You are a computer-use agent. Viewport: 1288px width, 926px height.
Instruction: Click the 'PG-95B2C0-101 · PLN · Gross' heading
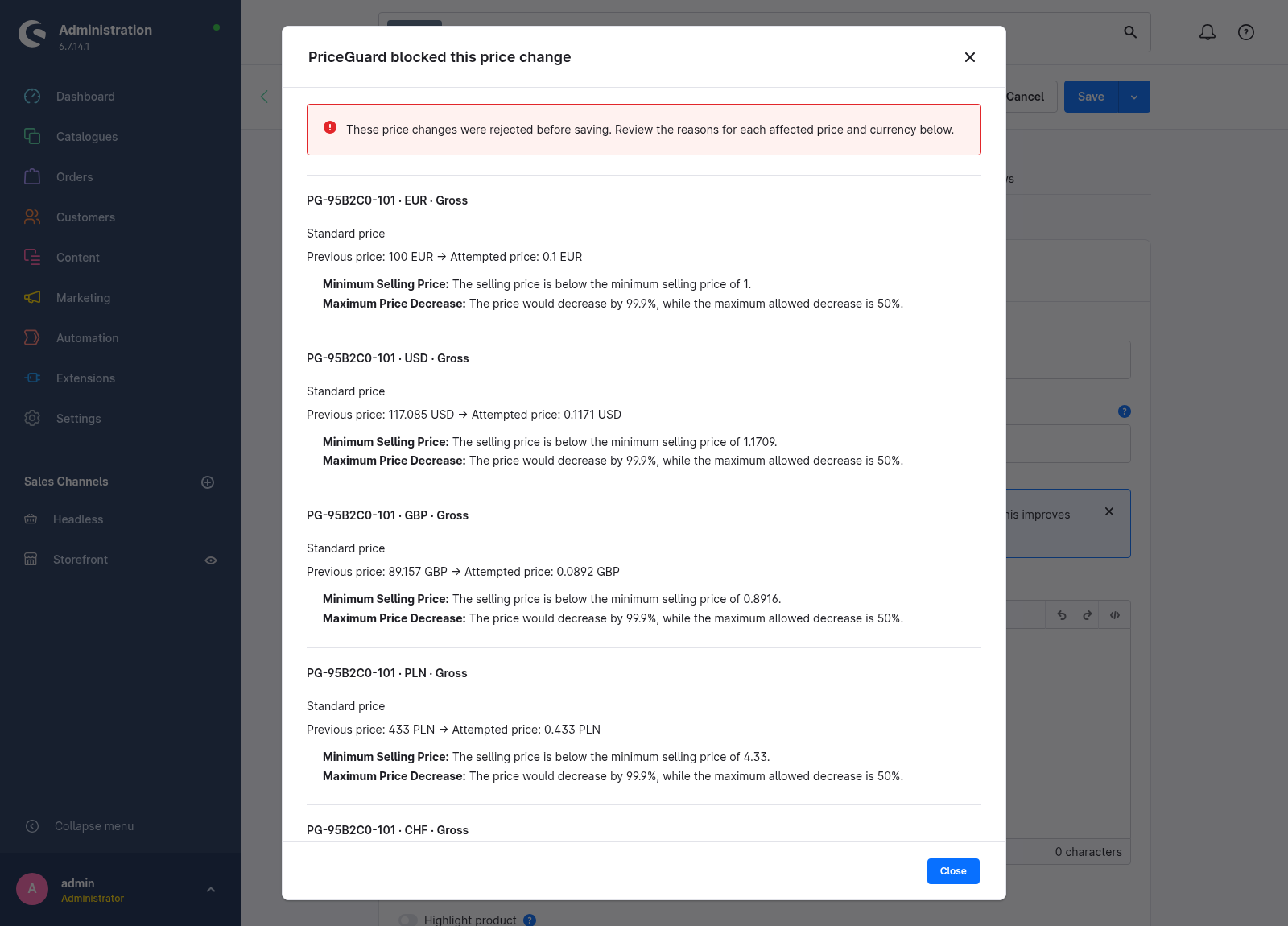point(387,673)
